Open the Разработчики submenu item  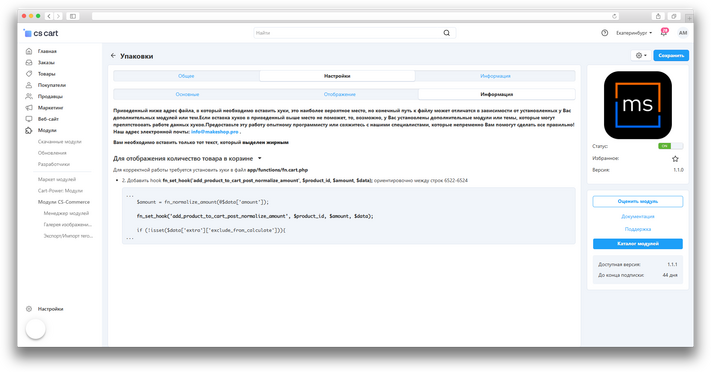point(54,164)
